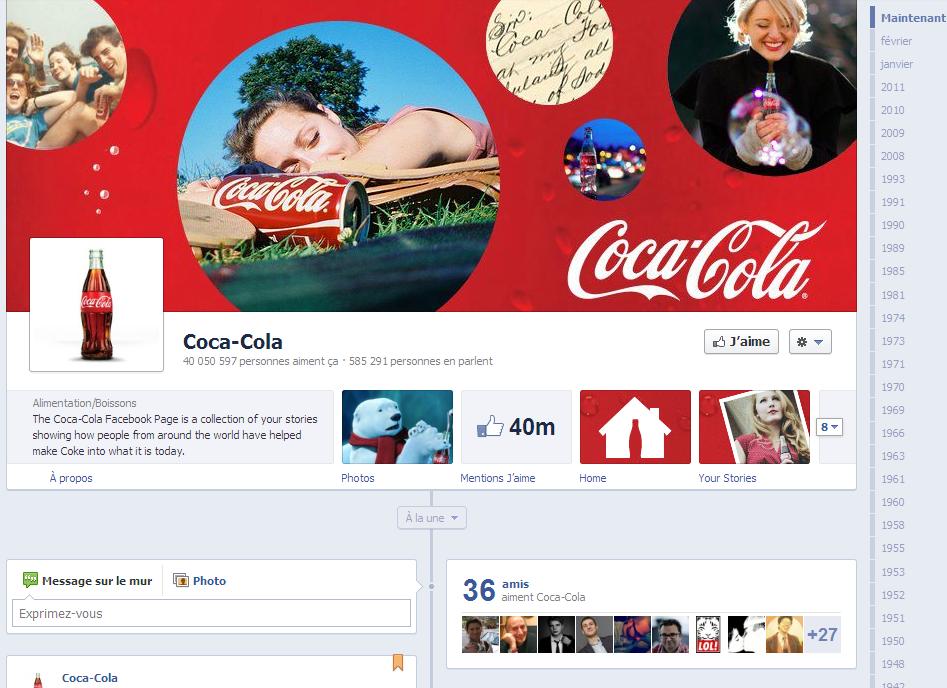Viewport: 947px width, 688px height.
Task: Open the Home house icon tile
Action: click(635, 427)
